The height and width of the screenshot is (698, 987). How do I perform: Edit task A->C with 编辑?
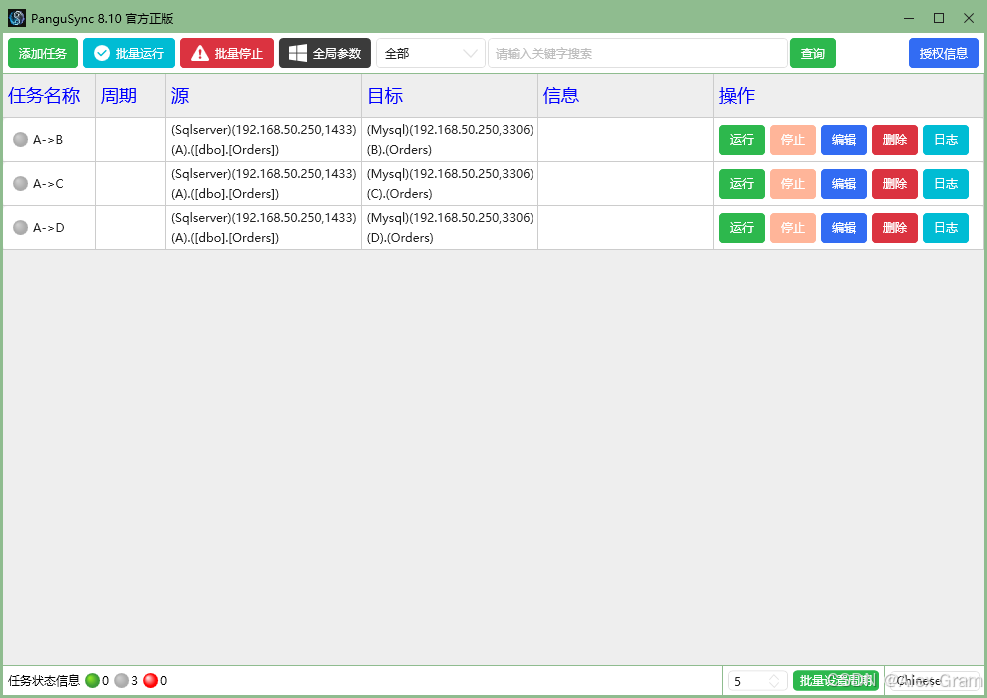[x=844, y=184]
